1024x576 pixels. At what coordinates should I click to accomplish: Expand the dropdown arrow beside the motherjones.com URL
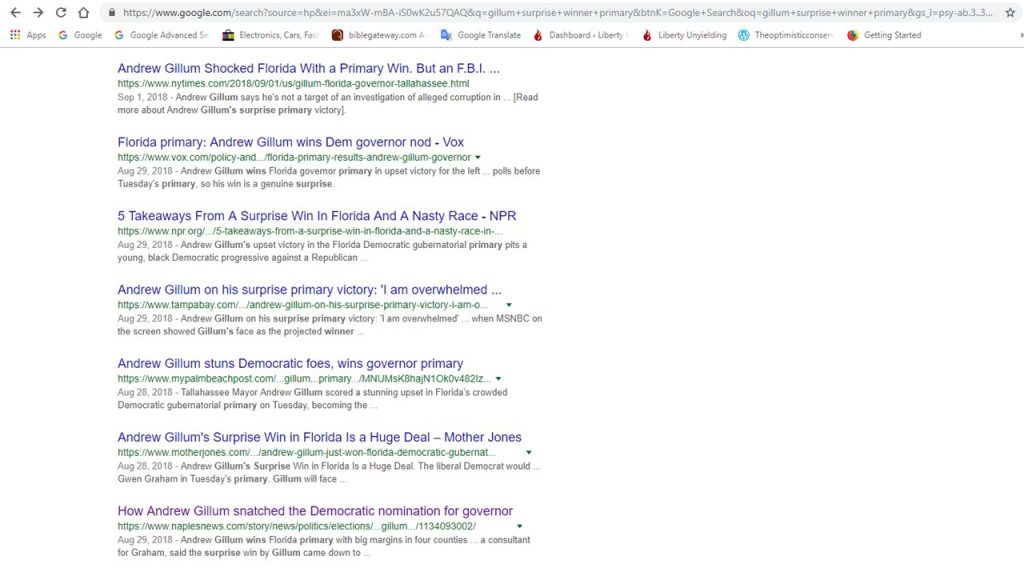click(529, 453)
